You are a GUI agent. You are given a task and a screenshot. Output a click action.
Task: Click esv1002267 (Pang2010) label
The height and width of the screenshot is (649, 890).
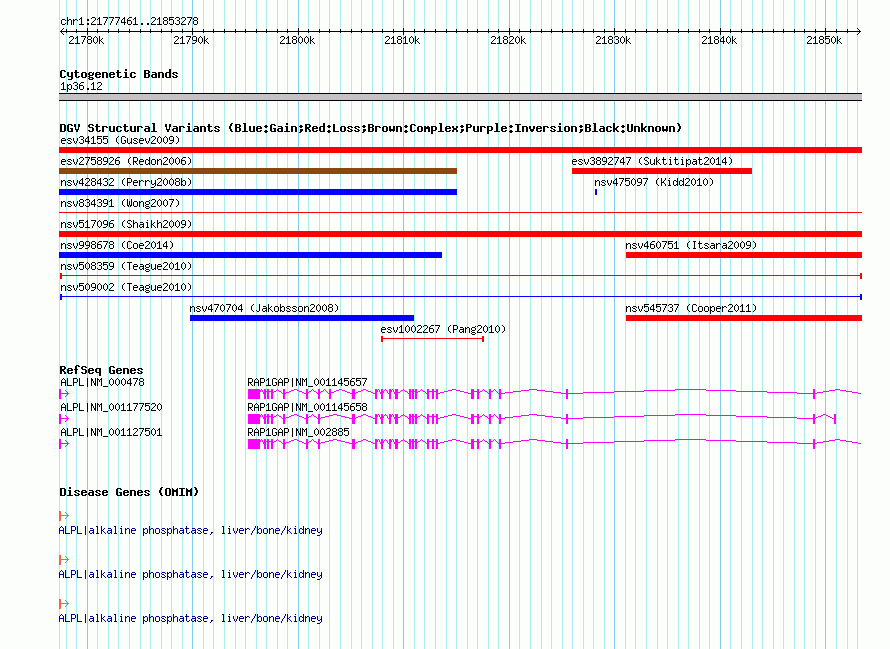tap(443, 329)
